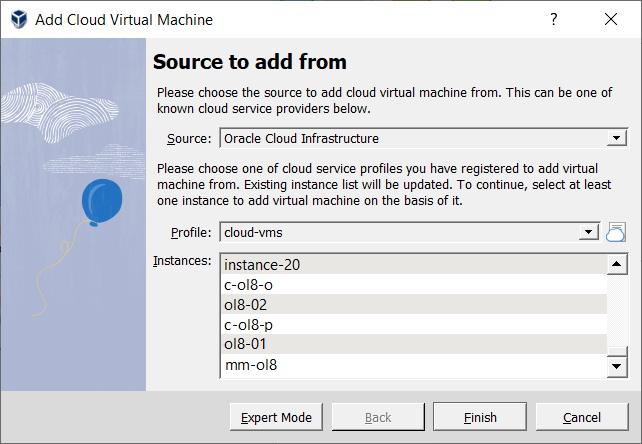642x444 pixels.
Task: Click the Back button
Action: [x=378, y=417]
